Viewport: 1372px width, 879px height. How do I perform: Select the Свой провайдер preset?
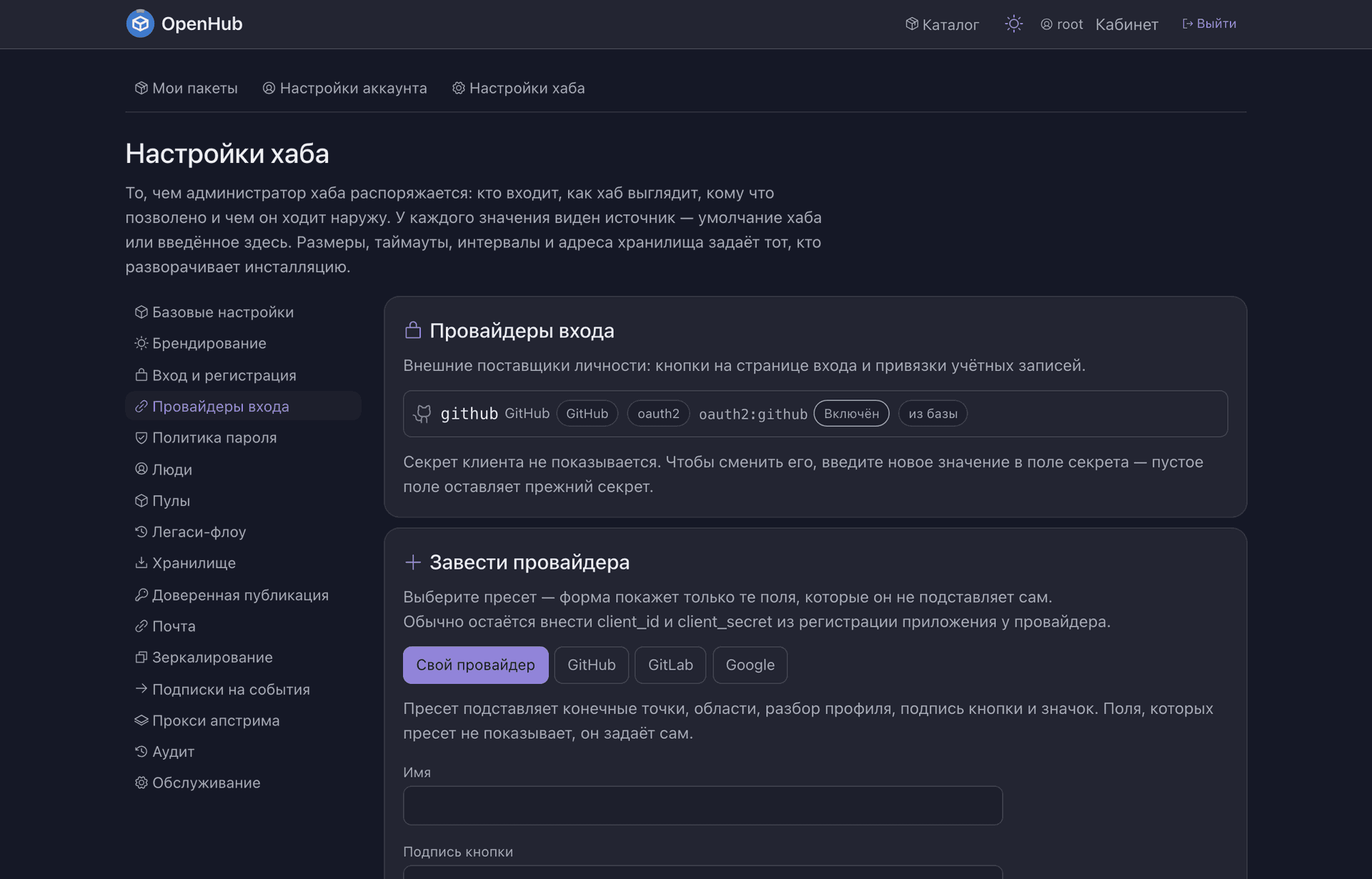pos(475,665)
